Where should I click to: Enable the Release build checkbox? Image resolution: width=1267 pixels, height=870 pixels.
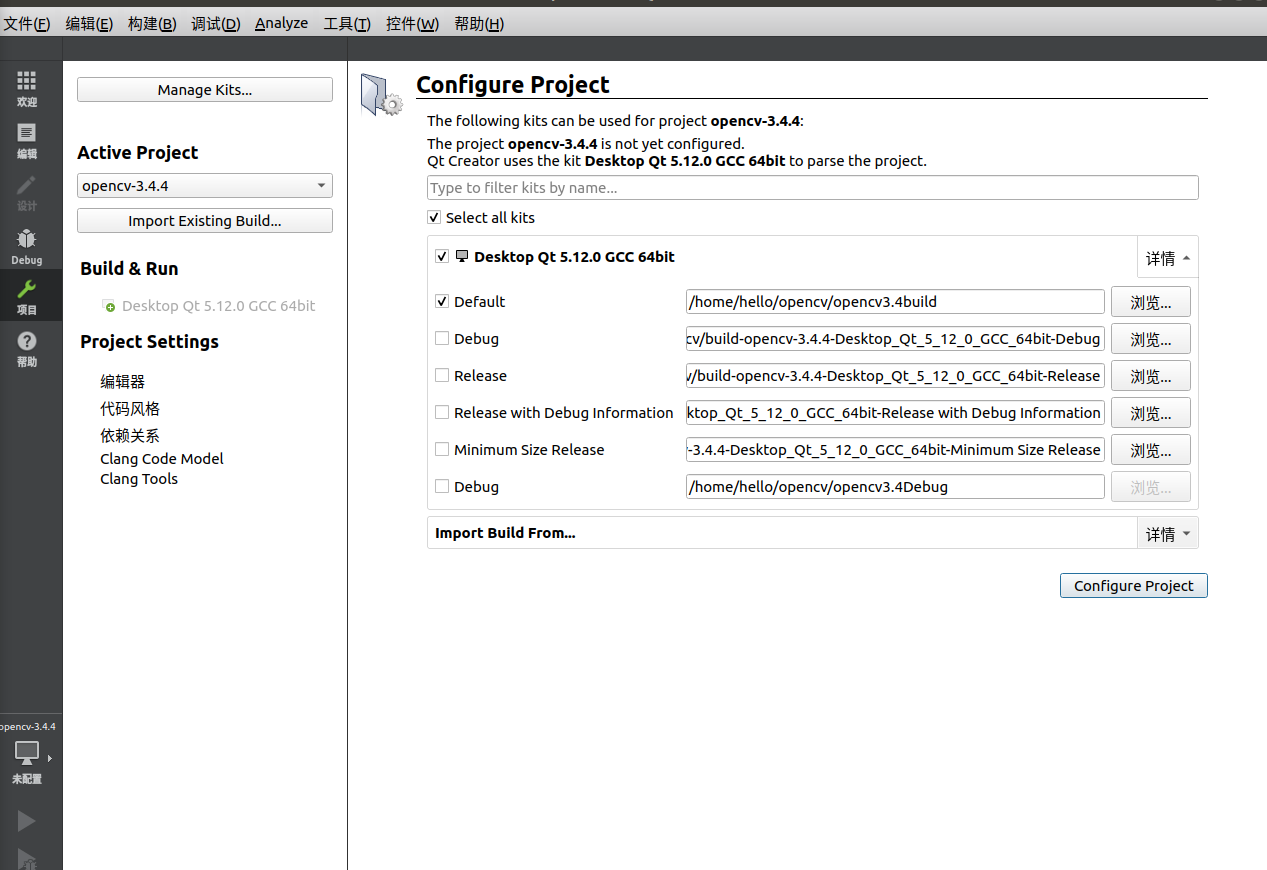click(x=442, y=375)
